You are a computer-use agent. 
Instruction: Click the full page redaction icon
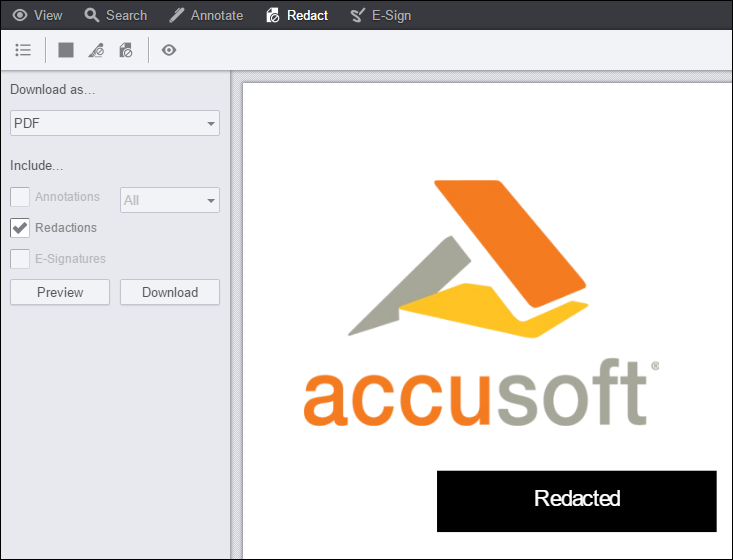(126, 50)
